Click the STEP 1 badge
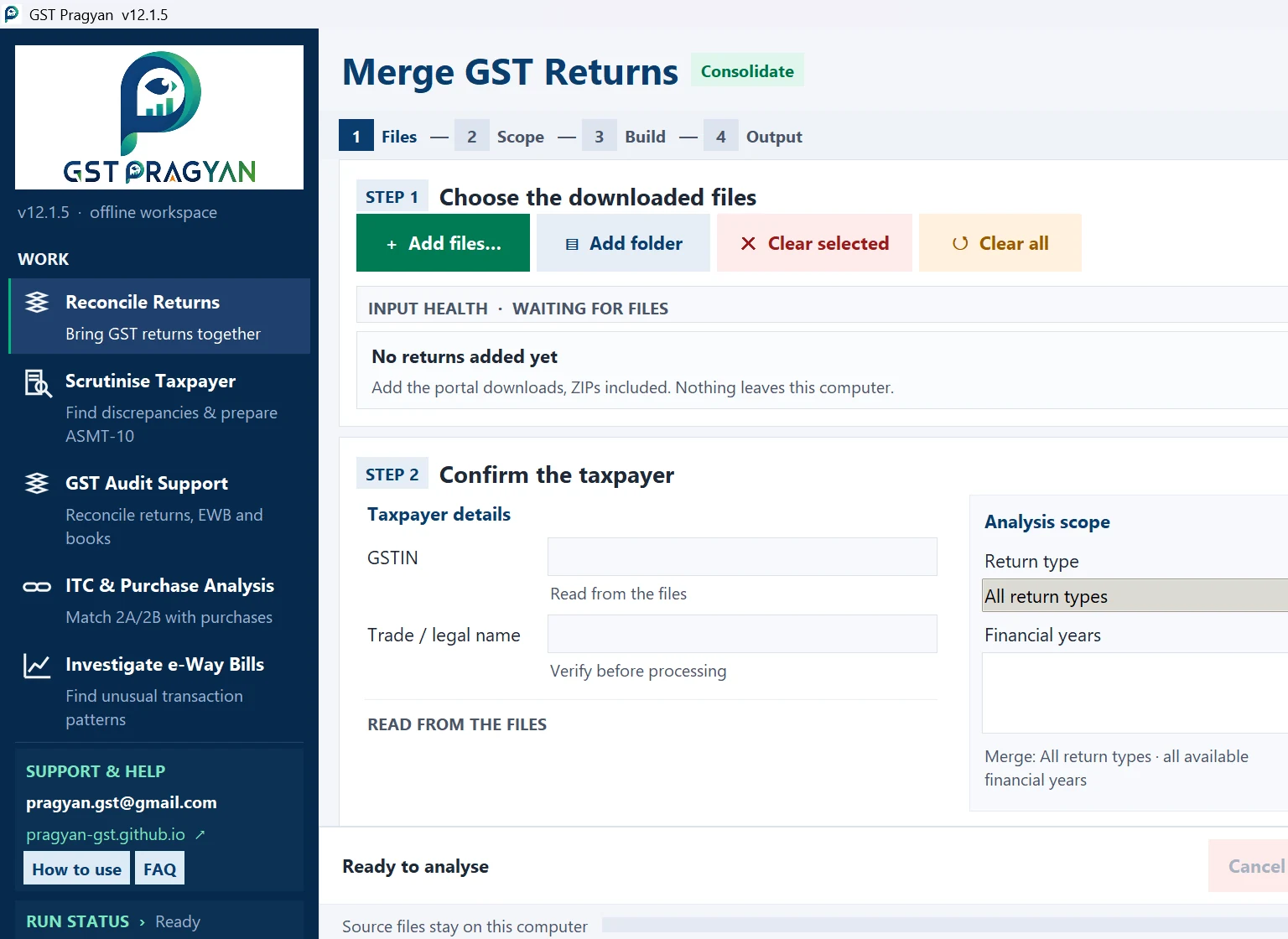This screenshot has width=1288, height=939. [392, 196]
